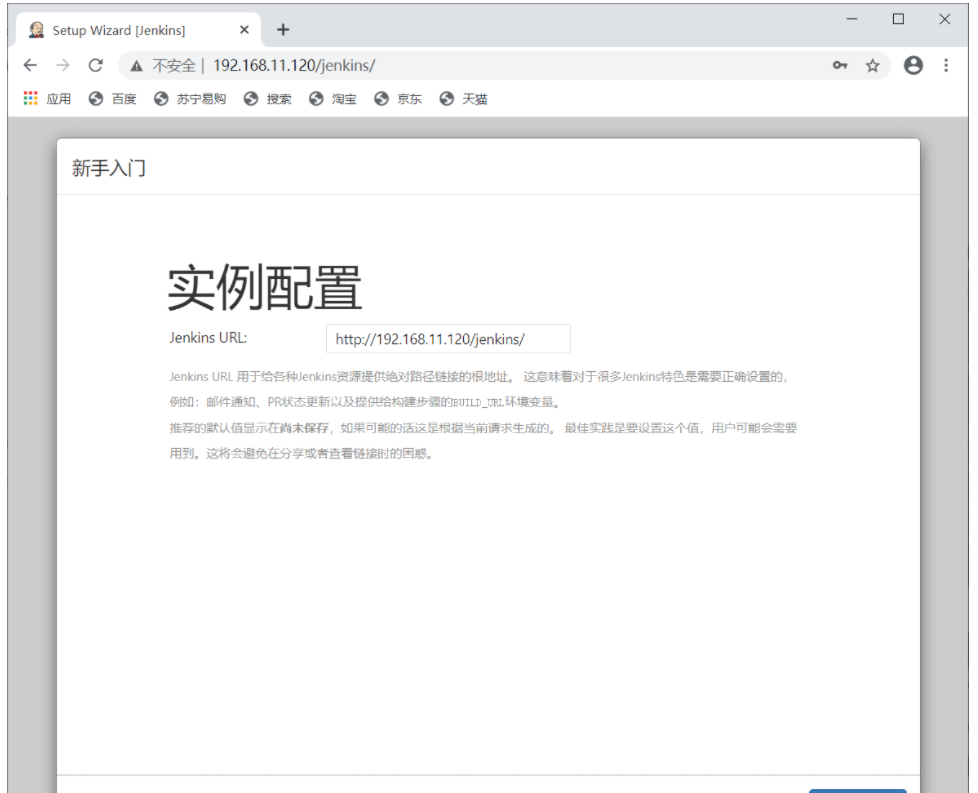Open Chrome's three-dot menu
The image size is (978, 793).
946,65
